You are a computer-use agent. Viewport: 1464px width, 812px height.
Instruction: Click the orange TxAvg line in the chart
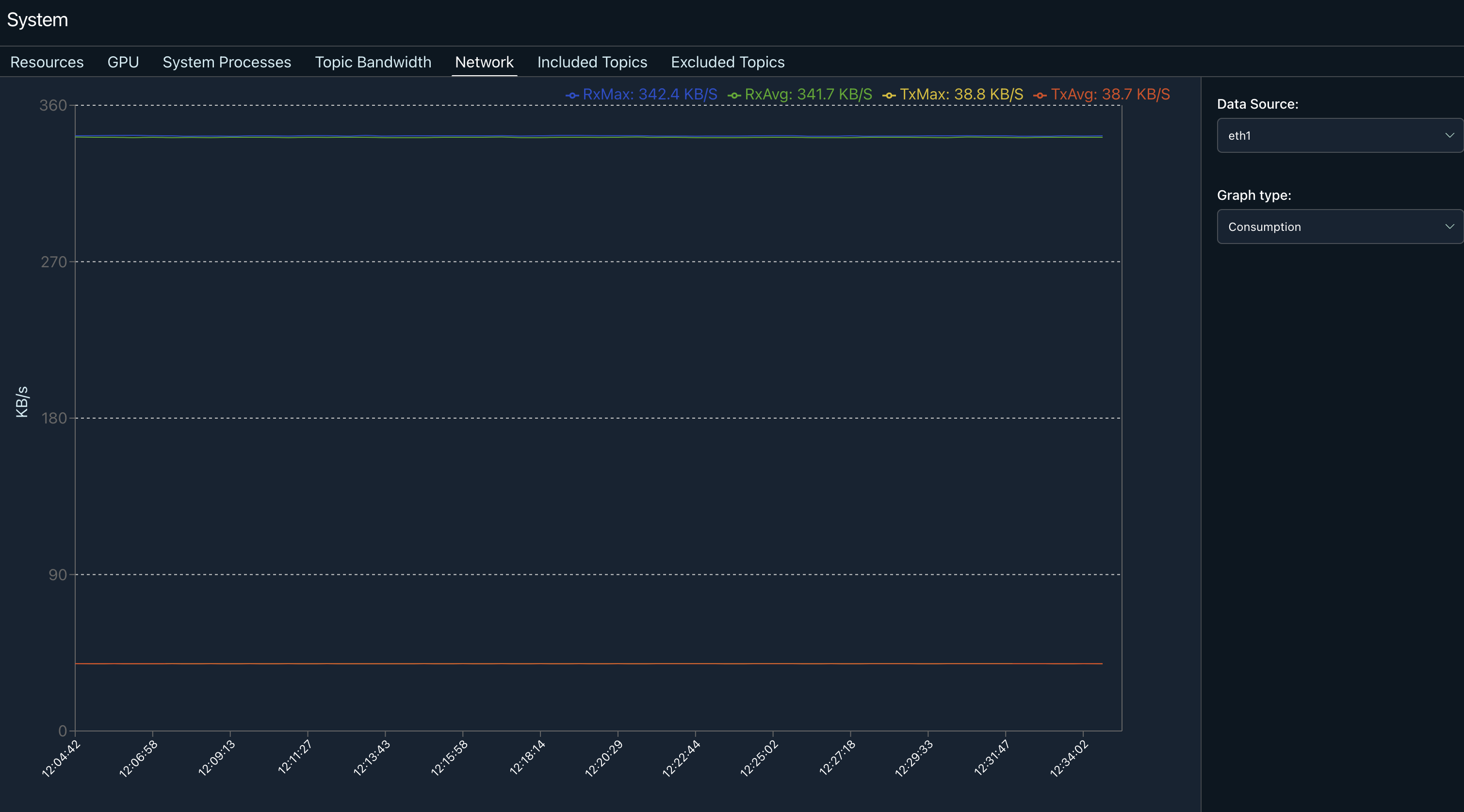[x=569, y=664]
